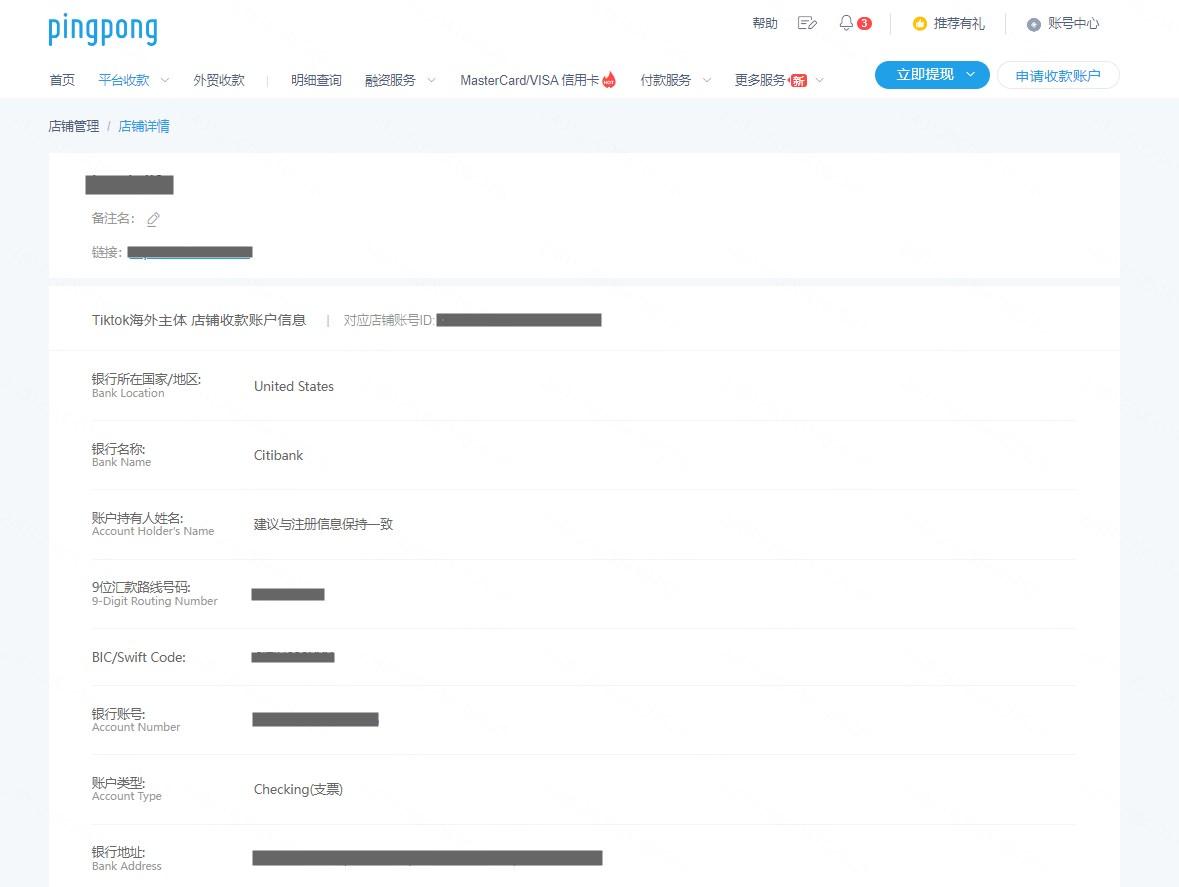
Task: Click the Account Number label
Action: click(x=136, y=727)
